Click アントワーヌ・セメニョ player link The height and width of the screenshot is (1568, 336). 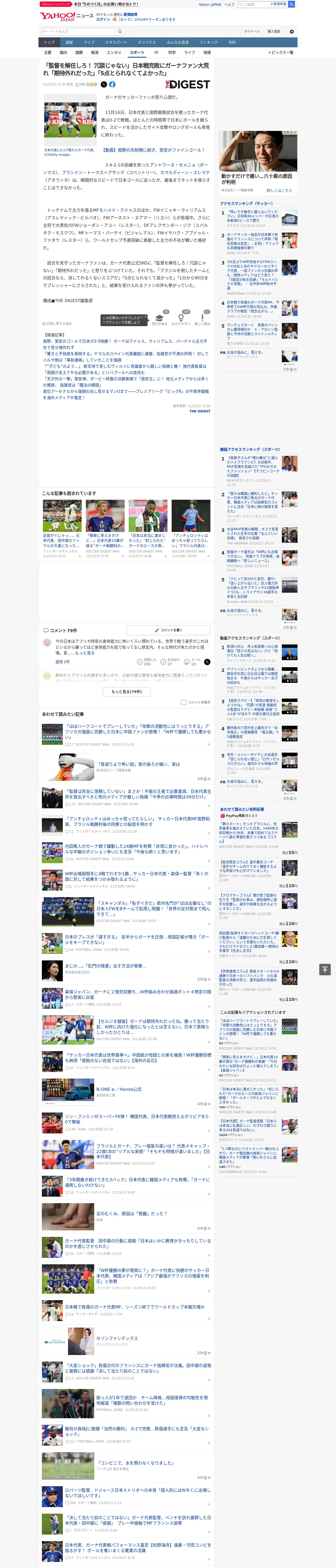[172, 165]
